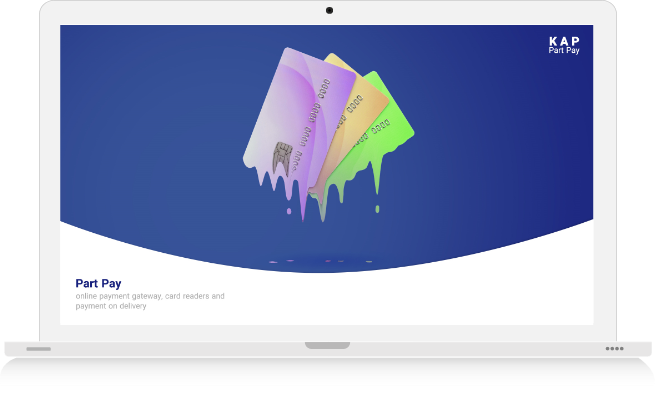Click the KAP logo text
This screenshot has height=407, width=655.
[564, 41]
